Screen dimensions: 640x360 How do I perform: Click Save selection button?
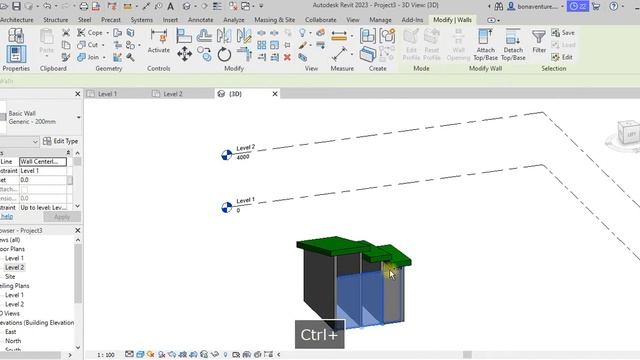tap(563, 33)
